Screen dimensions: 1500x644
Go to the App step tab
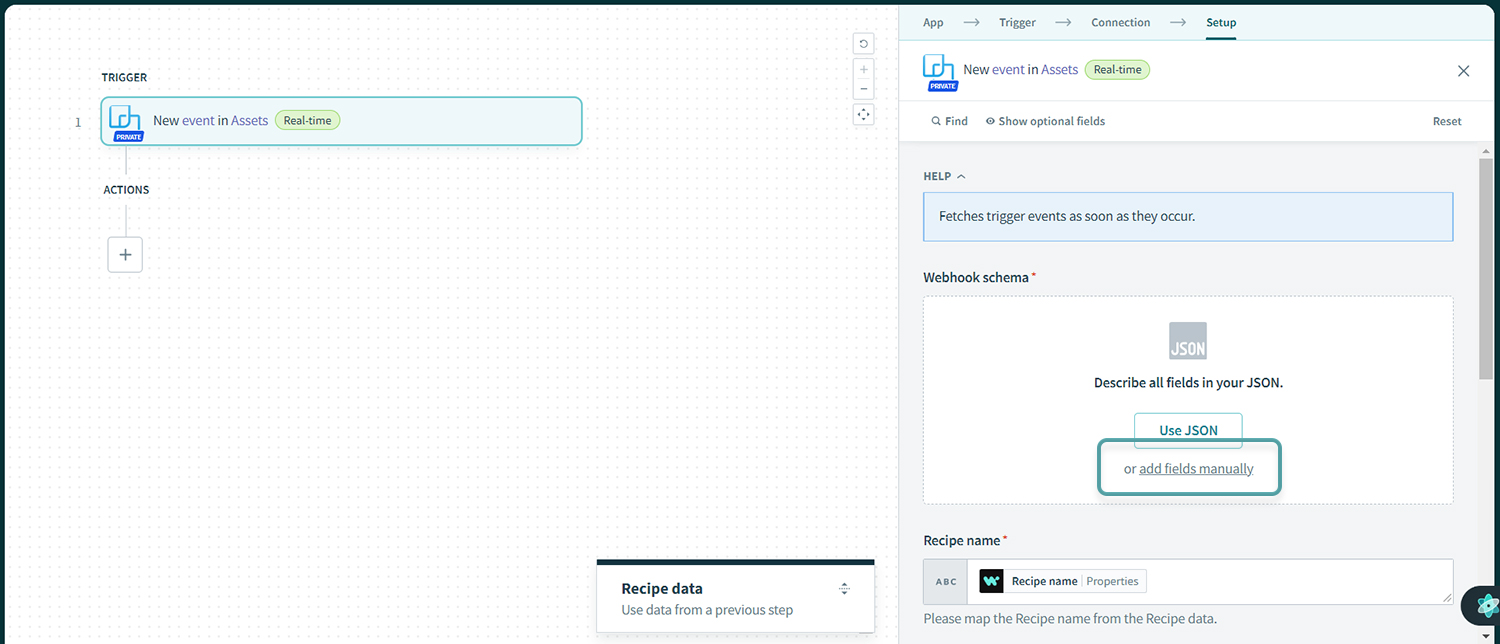click(933, 23)
